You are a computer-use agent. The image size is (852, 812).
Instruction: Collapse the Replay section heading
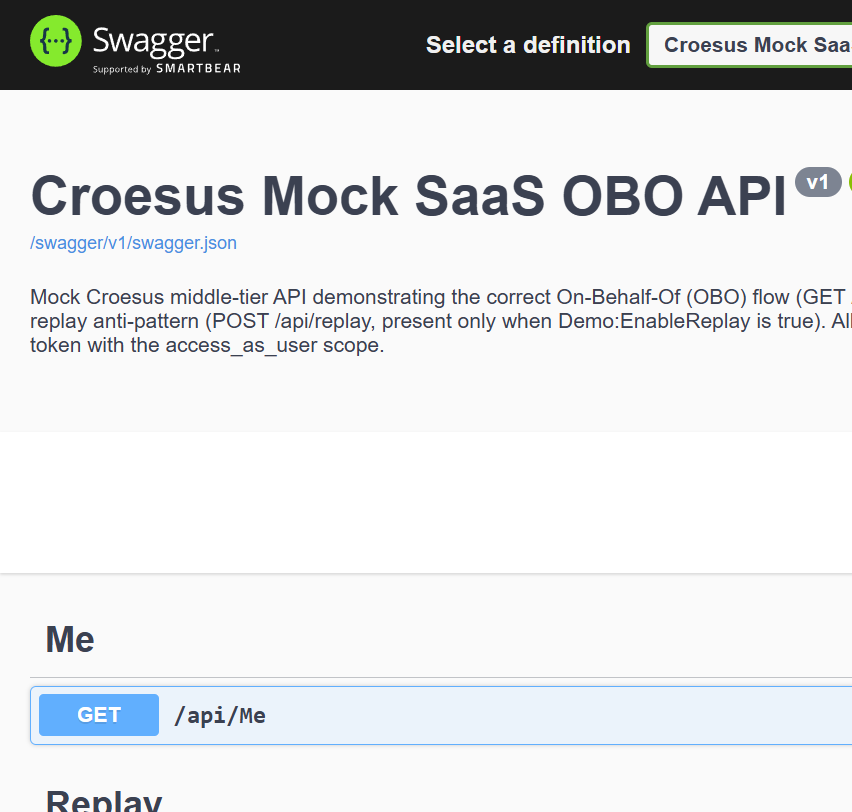(104, 801)
